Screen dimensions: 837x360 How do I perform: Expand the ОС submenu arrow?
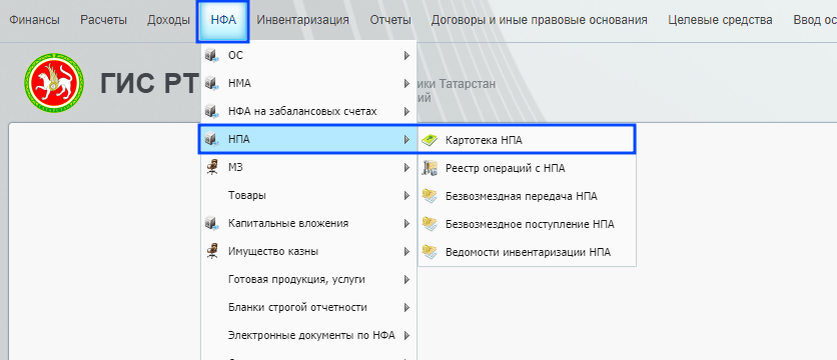[x=407, y=56]
